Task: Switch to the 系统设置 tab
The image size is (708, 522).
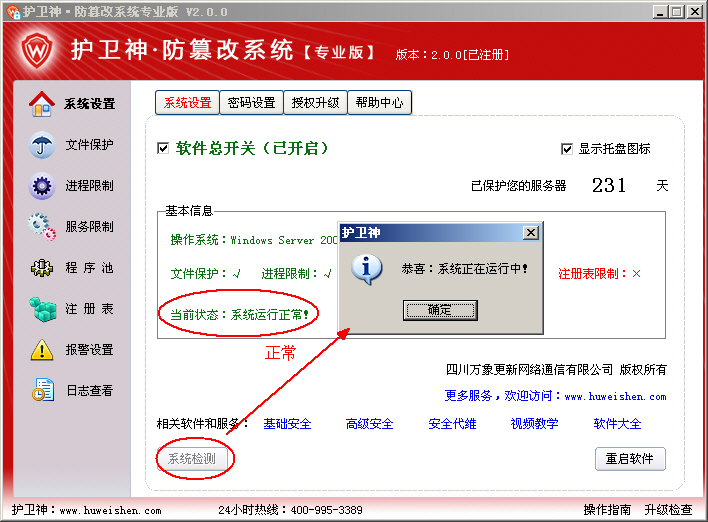Action: pyautogui.click(x=187, y=103)
